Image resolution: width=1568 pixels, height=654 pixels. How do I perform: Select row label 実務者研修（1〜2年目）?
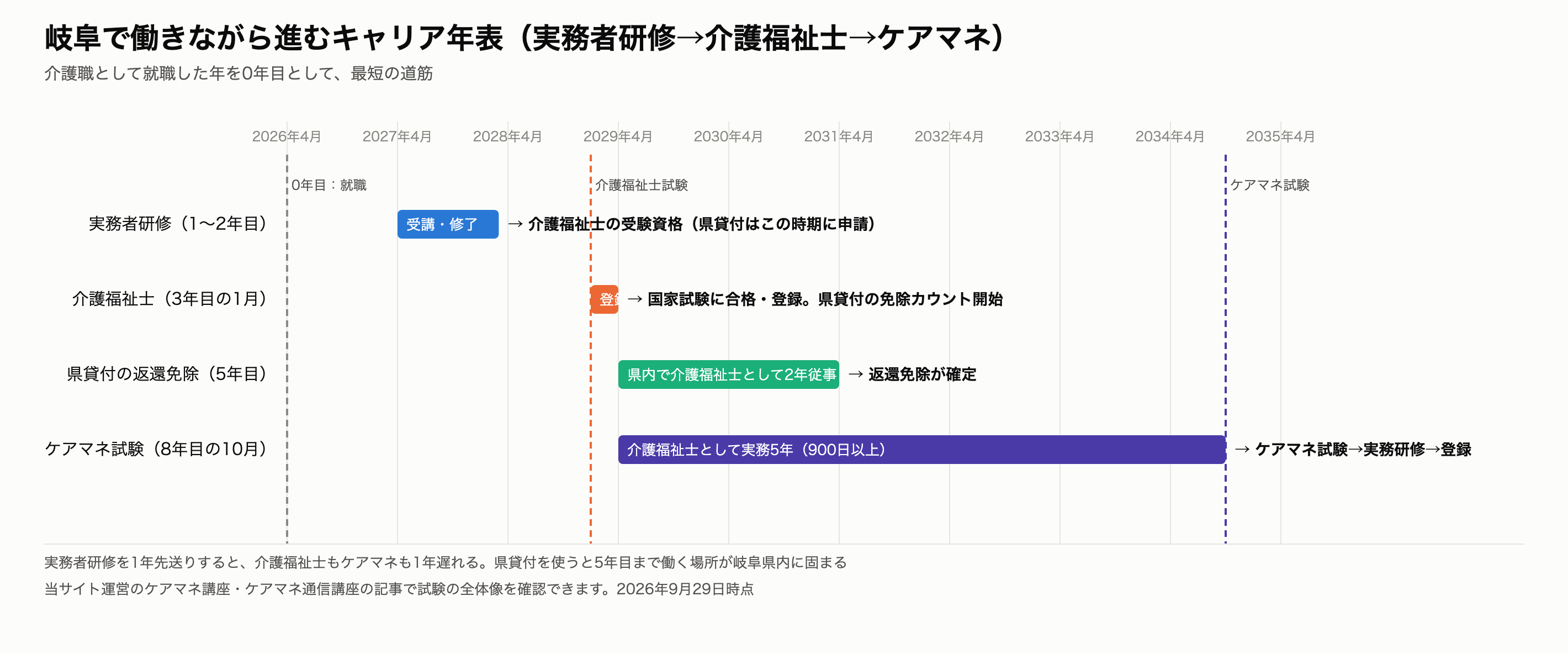point(178,224)
